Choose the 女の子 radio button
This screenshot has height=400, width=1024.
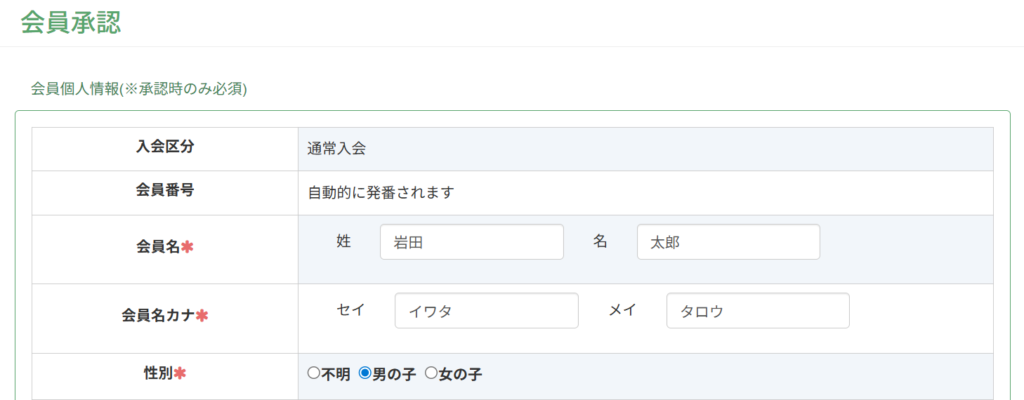[x=431, y=373]
